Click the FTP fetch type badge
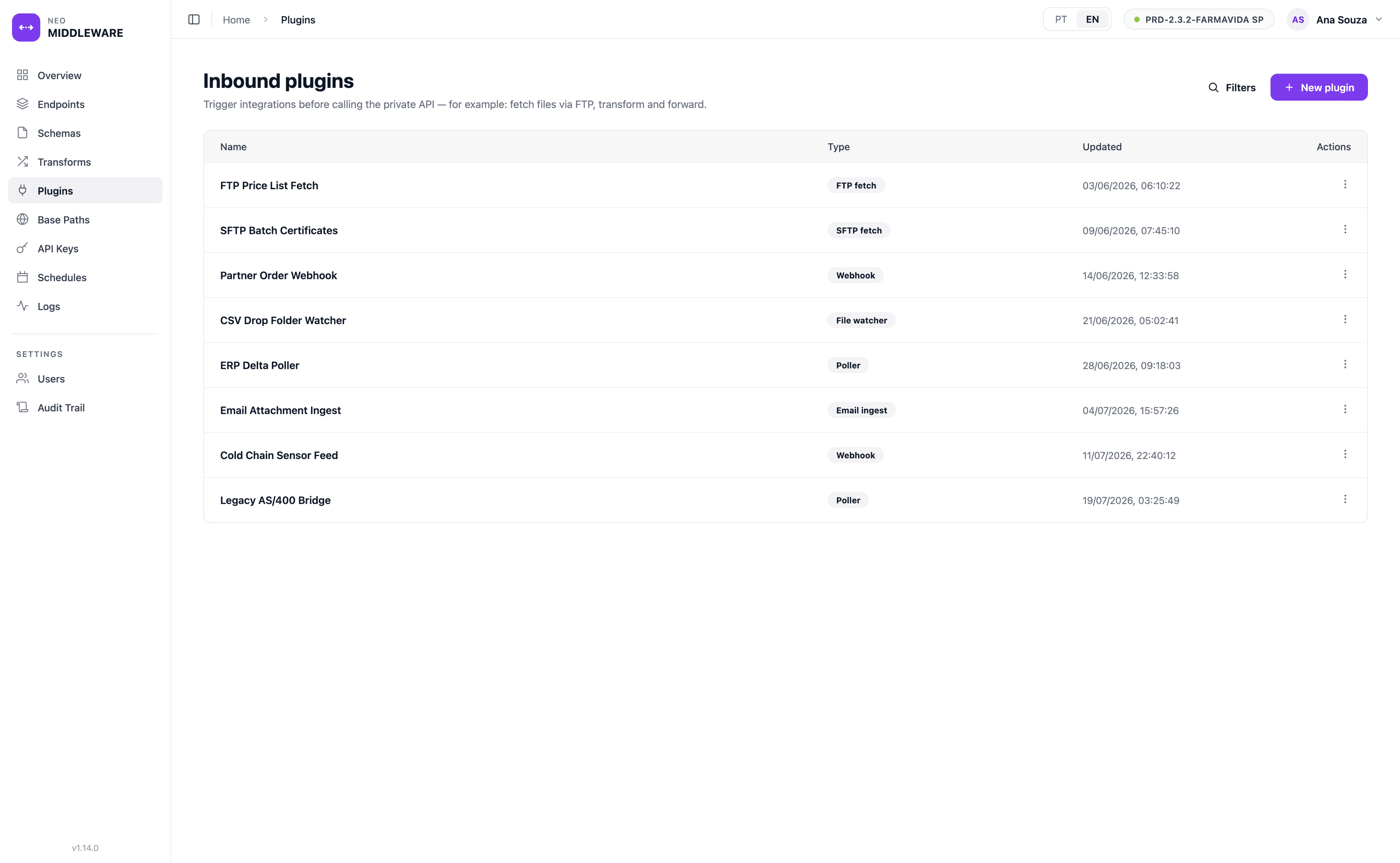This screenshot has width=1400, height=863. pos(856,186)
